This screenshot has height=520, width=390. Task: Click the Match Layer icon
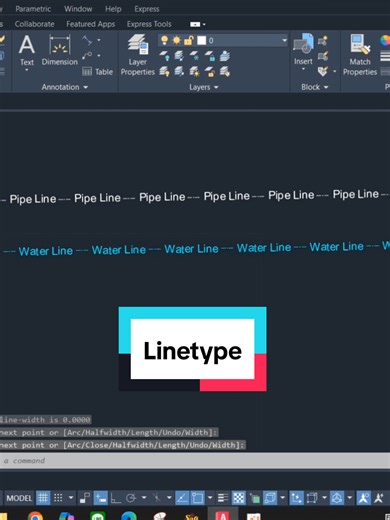click(x=225, y=71)
